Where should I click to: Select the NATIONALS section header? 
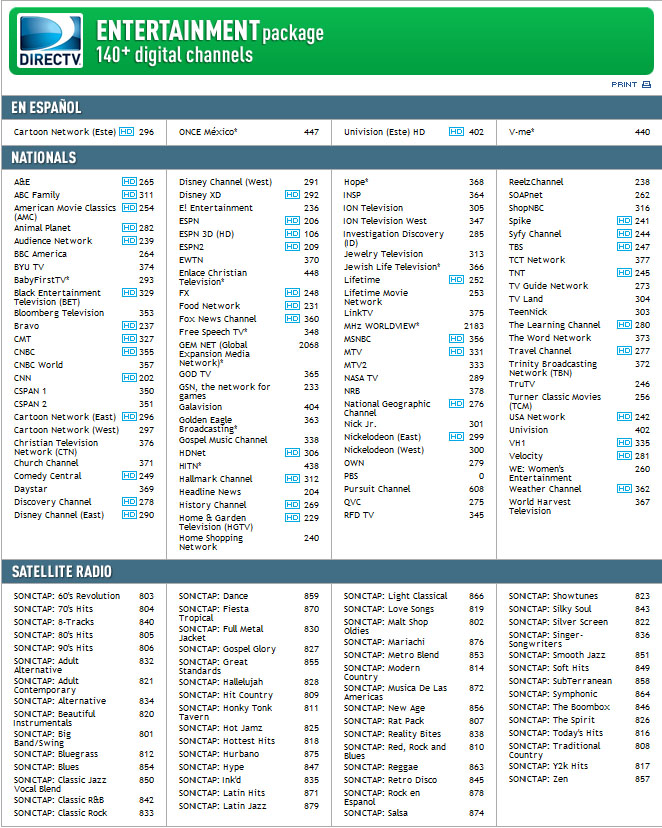pyautogui.click(x=332, y=157)
